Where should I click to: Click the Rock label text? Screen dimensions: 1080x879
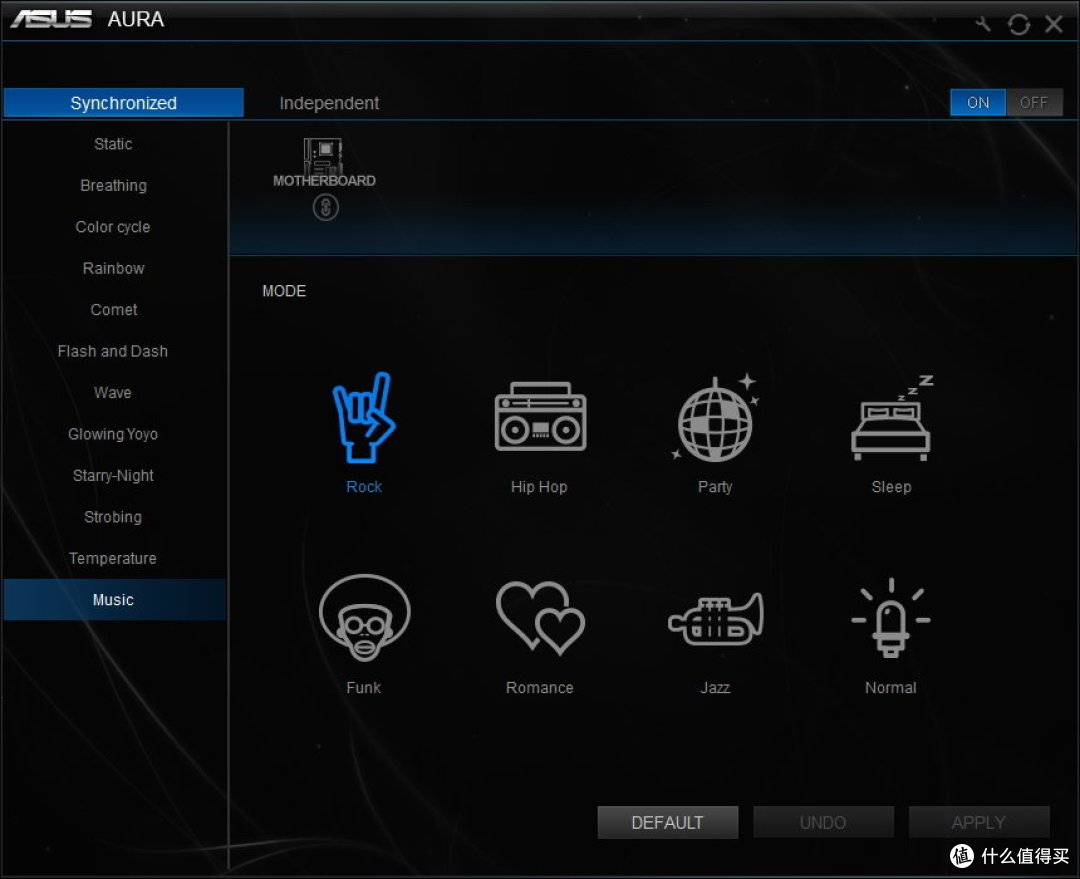364,487
